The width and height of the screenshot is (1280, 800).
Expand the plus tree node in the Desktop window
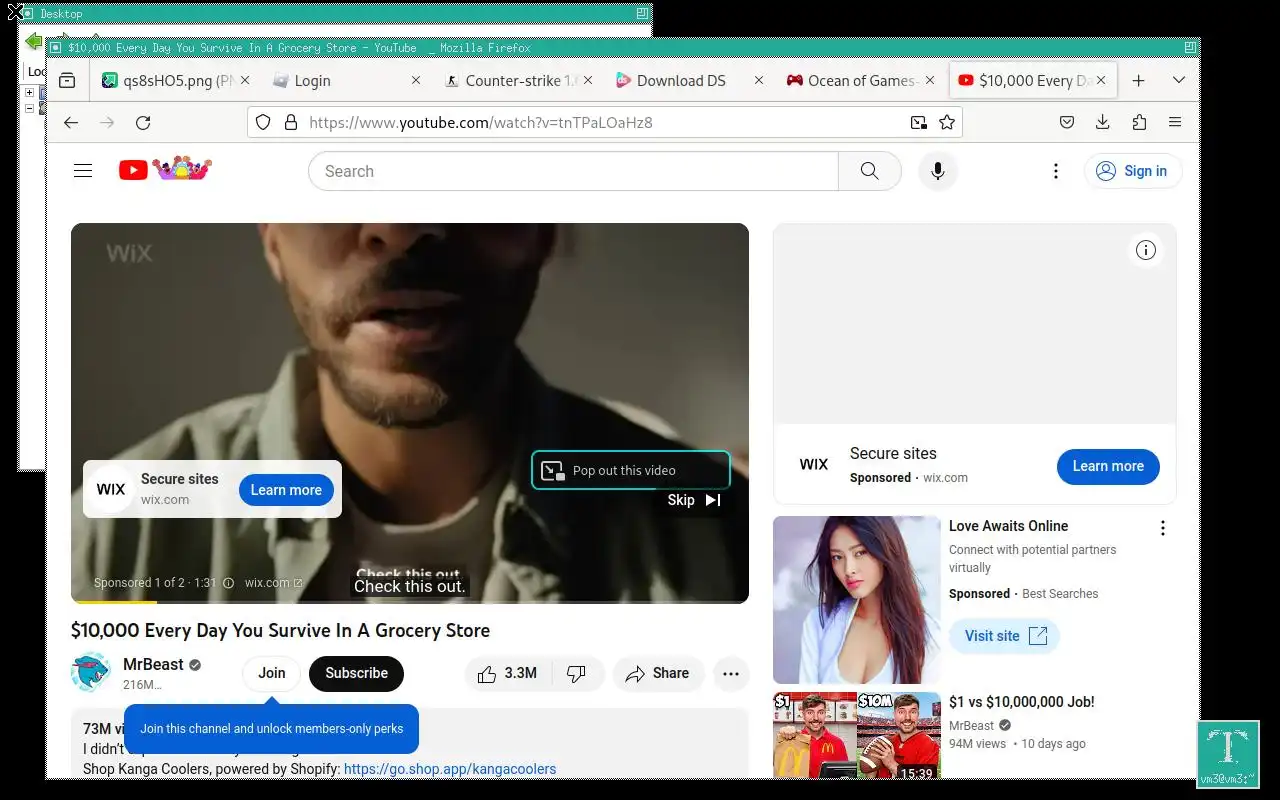pos(30,92)
